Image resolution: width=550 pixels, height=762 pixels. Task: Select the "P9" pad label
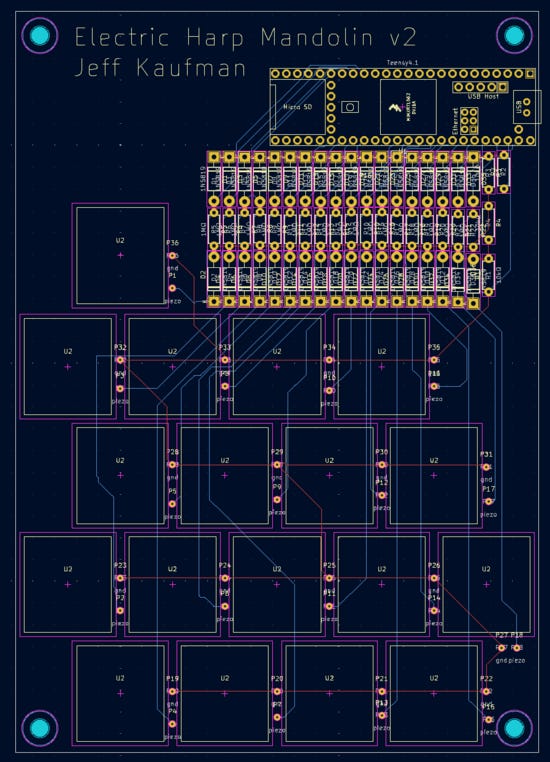click(x=277, y=486)
